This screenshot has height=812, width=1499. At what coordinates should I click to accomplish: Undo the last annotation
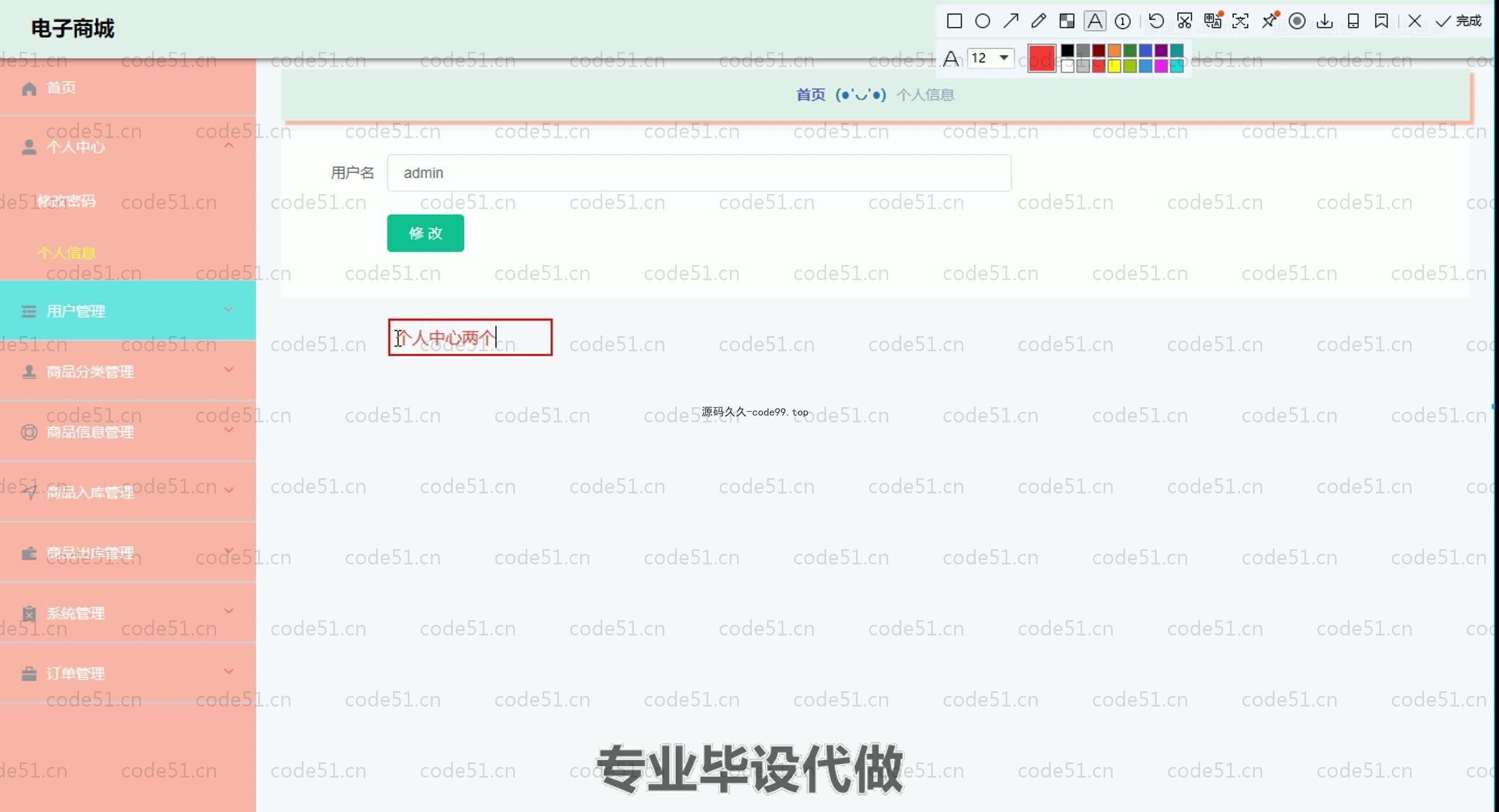pyautogui.click(x=1156, y=21)
